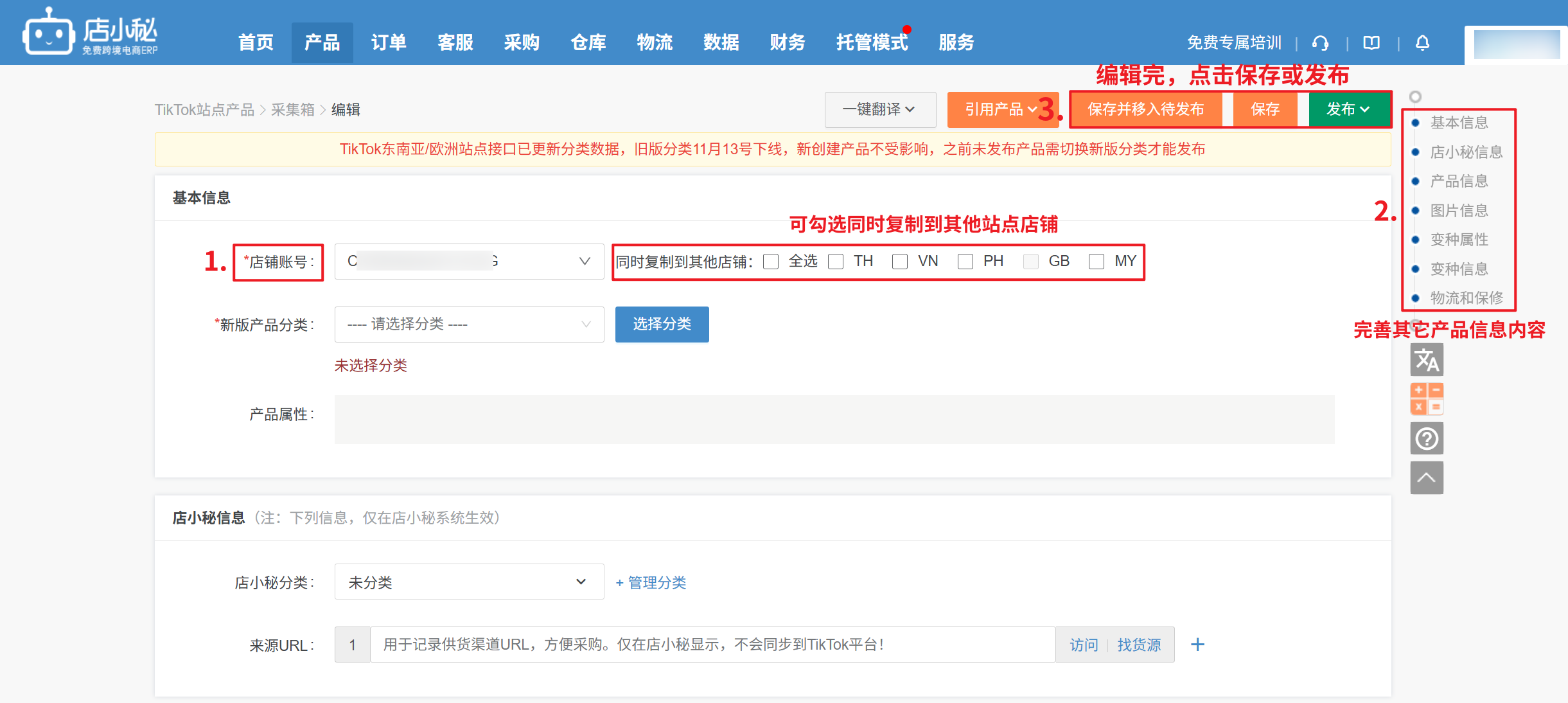
Task: Open the 店小秘分类 未分类 dropdown
Action: coord(468,582)
